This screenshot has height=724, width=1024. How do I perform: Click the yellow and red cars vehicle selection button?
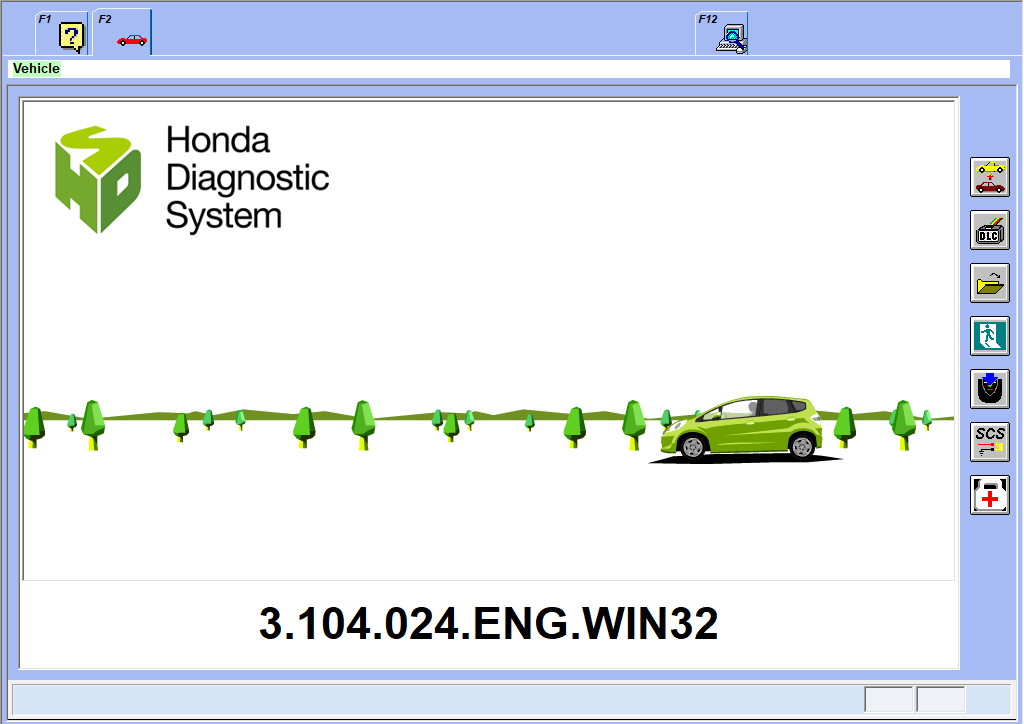click(x=989, y=177)
